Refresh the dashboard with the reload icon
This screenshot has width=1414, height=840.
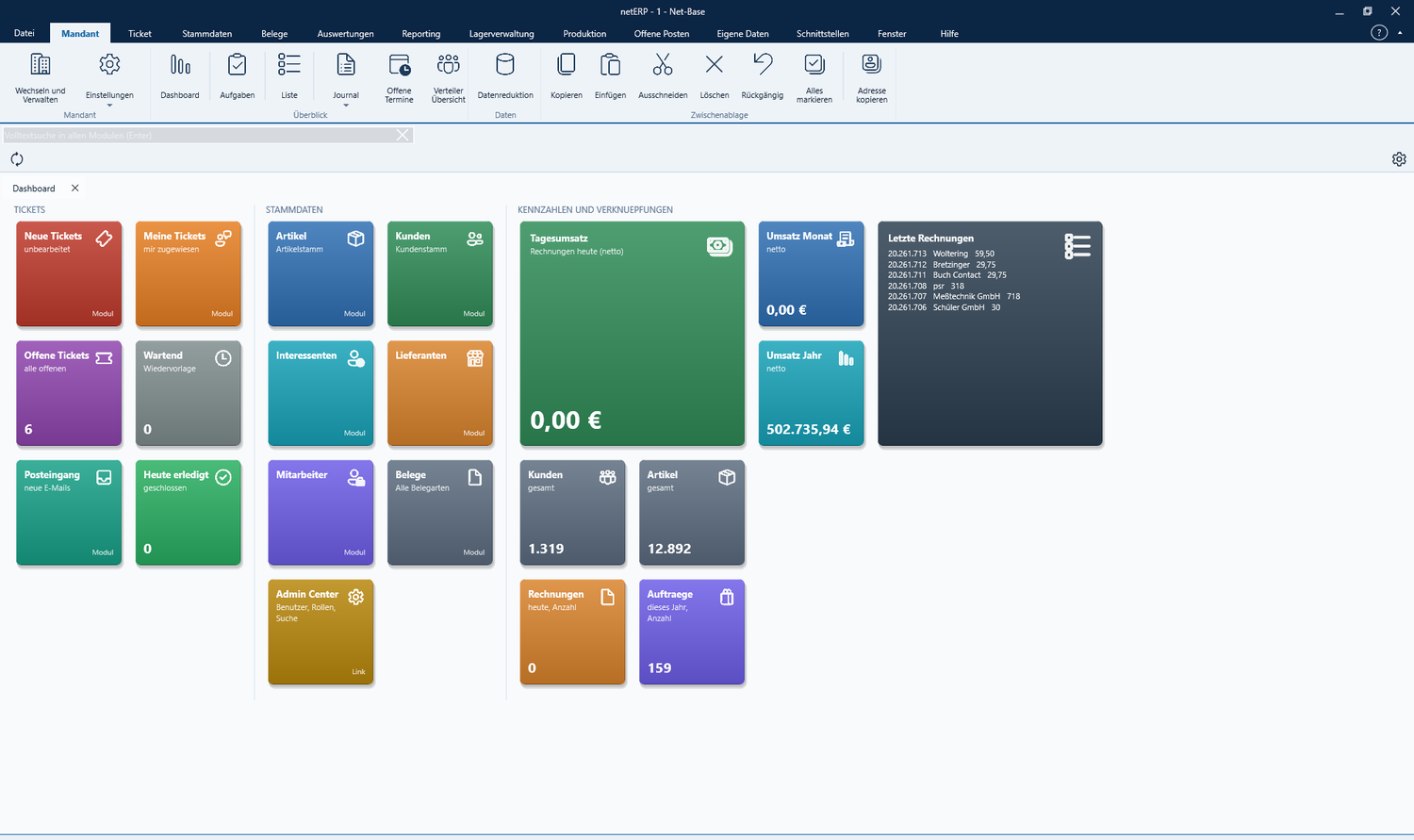pos(17,159)
